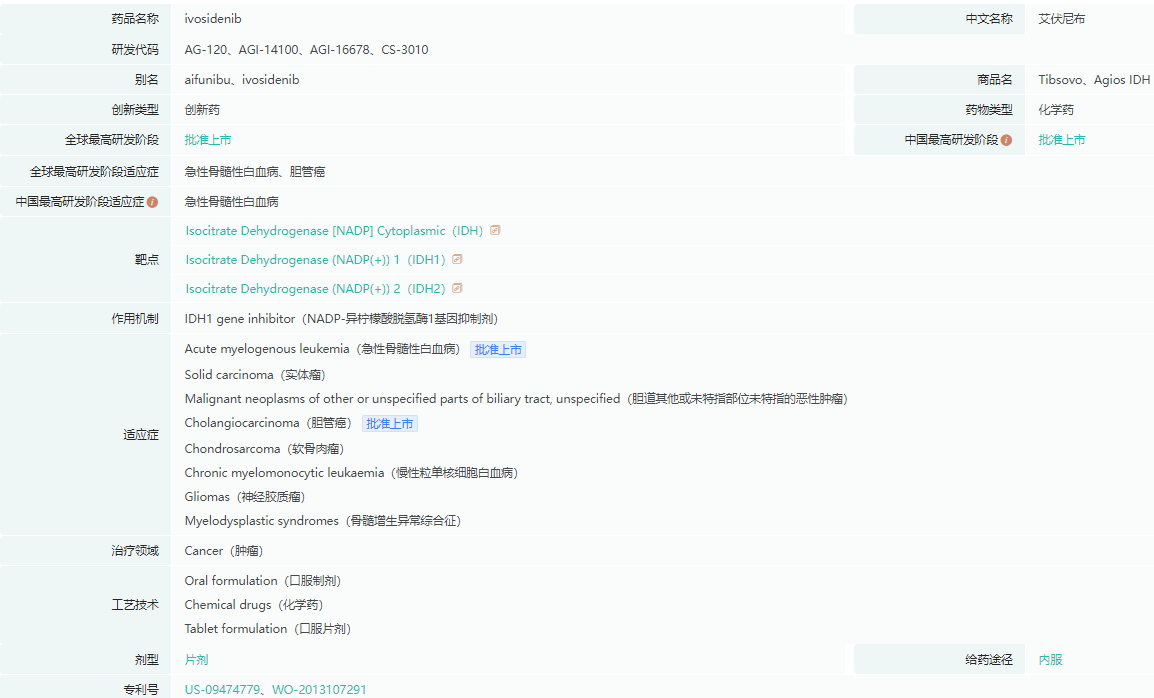Select the drug name ivosidenib
1154x698 pixels.
point(213,18)
